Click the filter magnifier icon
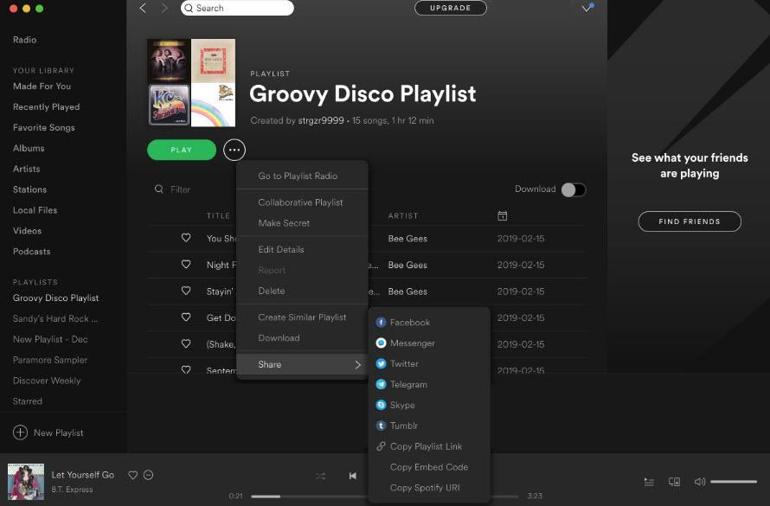Viewport: 770px width, 506px height. coord(159,189)
